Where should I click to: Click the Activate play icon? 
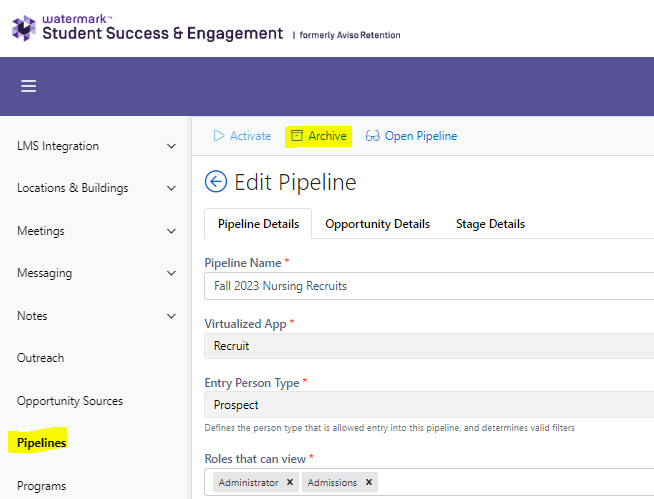[219, 136]
